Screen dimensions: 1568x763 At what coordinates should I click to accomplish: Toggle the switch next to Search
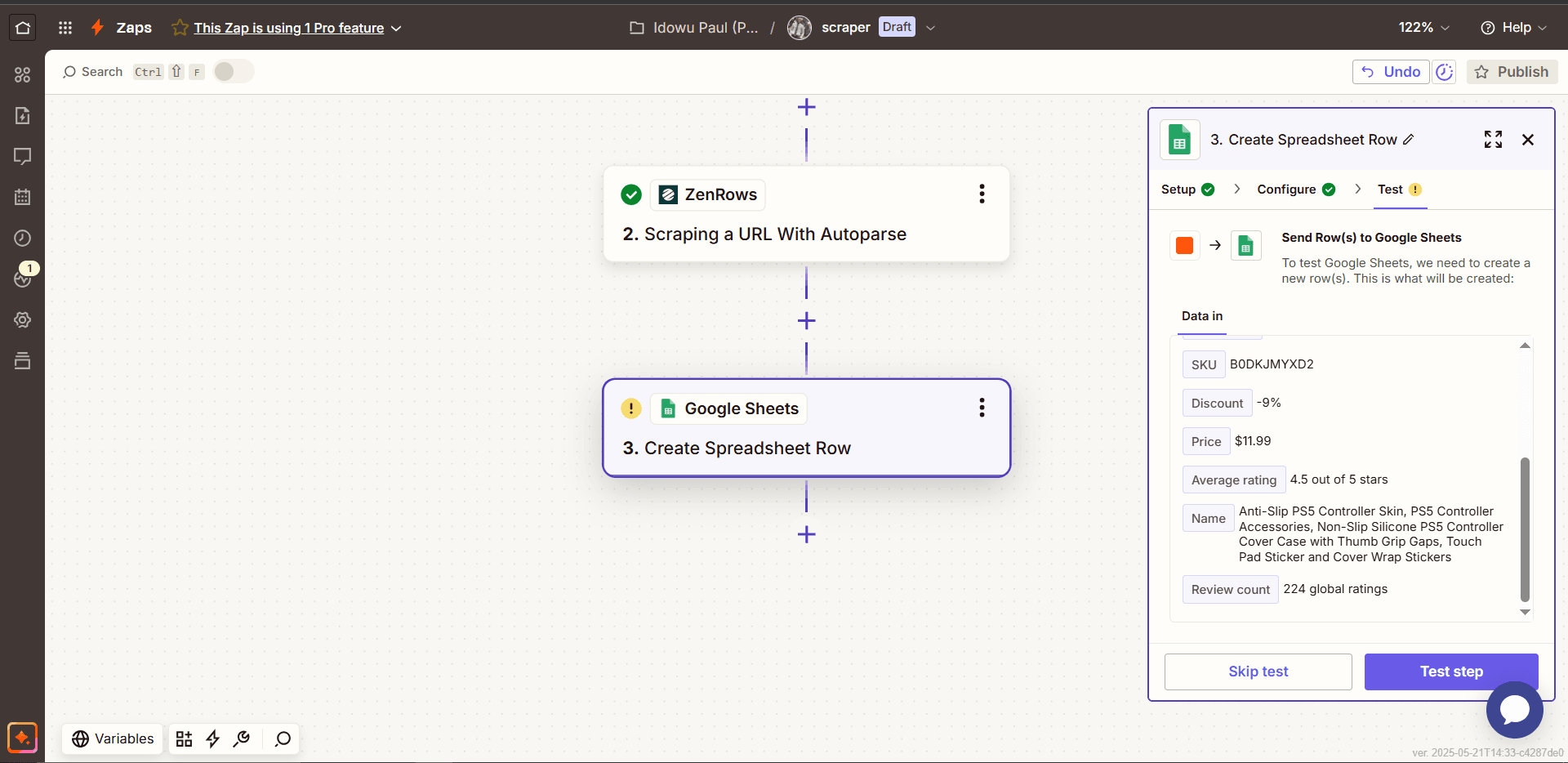click(234, 72)
